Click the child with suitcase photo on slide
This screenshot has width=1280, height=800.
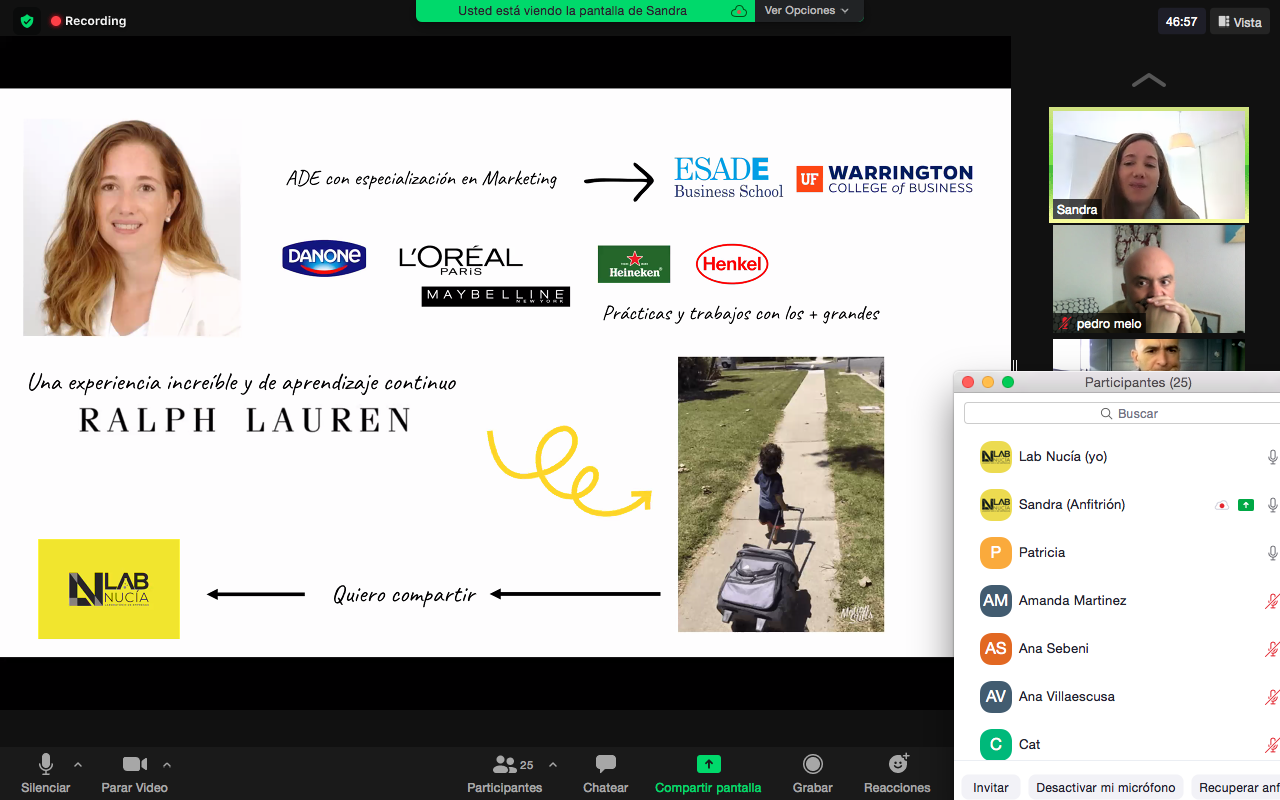781,494
